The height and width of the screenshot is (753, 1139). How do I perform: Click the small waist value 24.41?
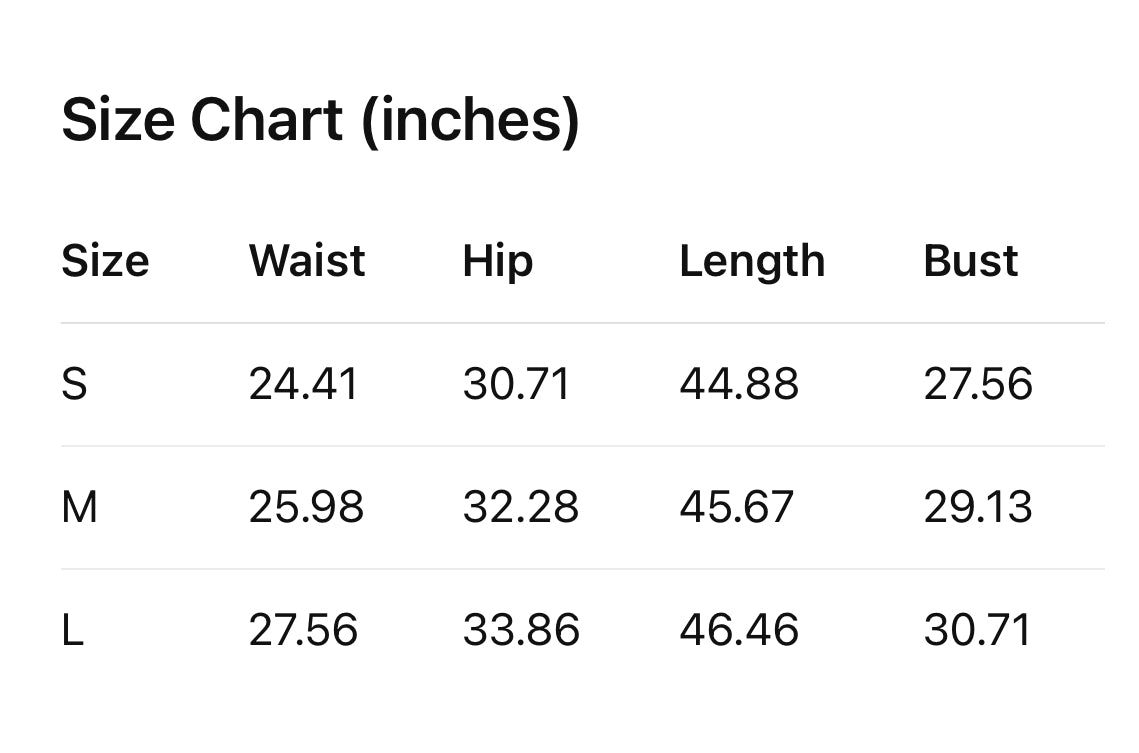303,384
